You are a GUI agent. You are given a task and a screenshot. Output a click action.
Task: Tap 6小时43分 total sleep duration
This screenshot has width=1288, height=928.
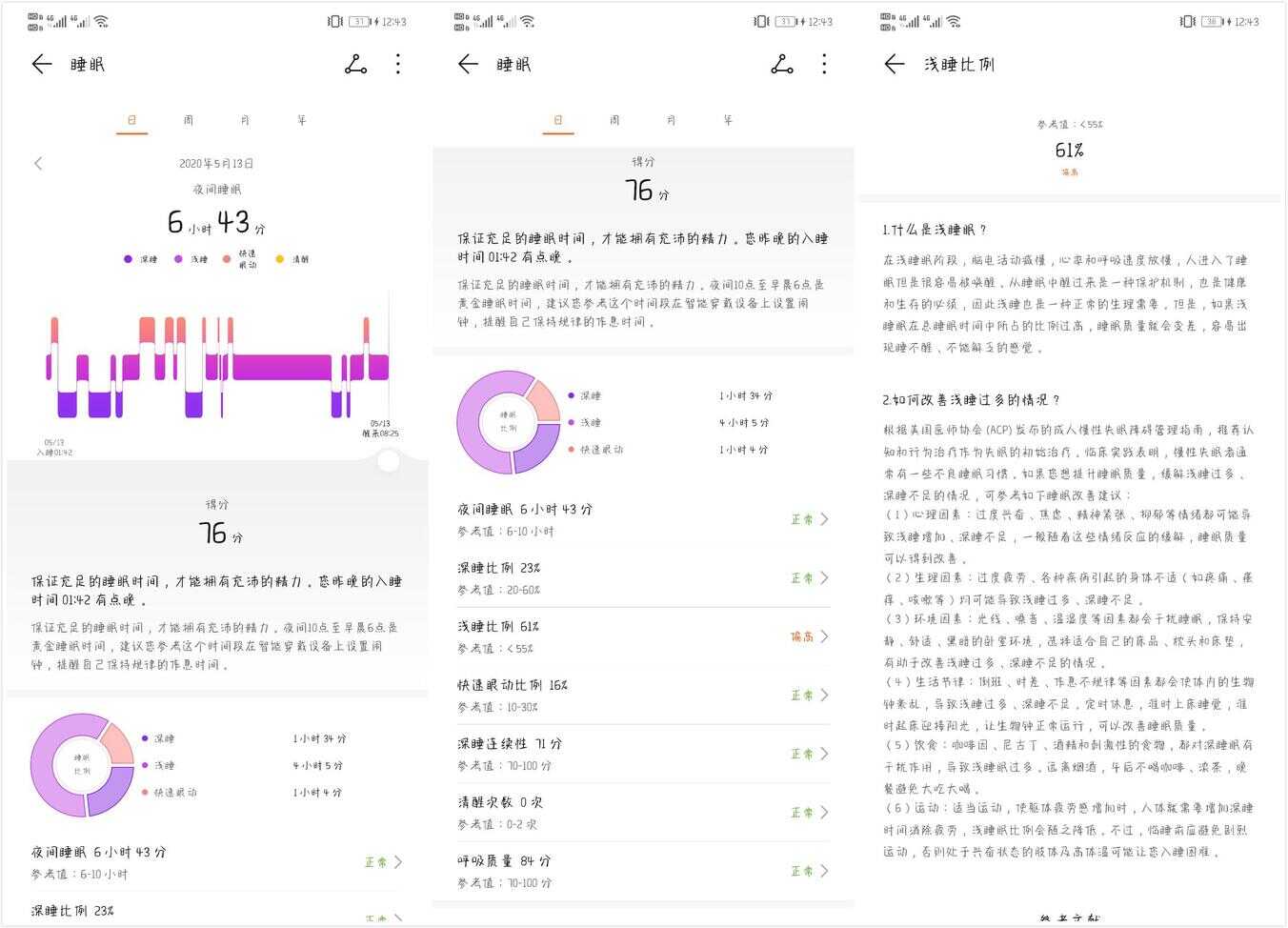click(216, 223)
